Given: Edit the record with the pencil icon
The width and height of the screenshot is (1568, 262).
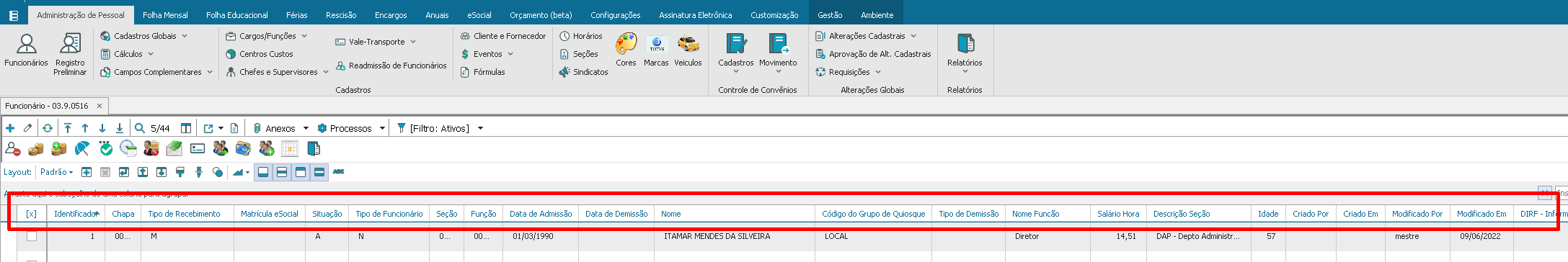Looking at the screenshot, I should tap(27, 128).
